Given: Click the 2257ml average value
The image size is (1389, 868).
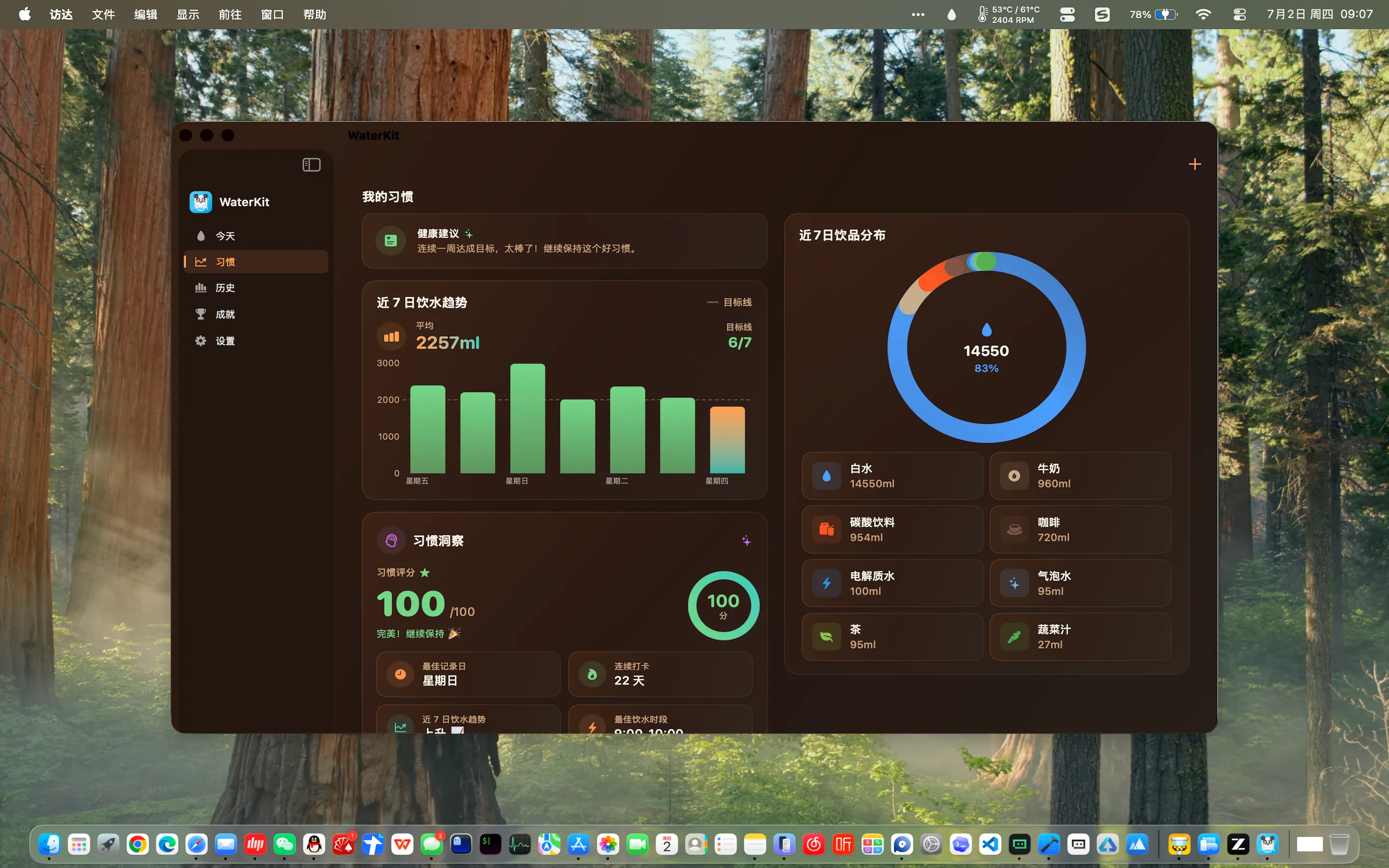Looking at the screenshot, I should click(x=448, y=343).
